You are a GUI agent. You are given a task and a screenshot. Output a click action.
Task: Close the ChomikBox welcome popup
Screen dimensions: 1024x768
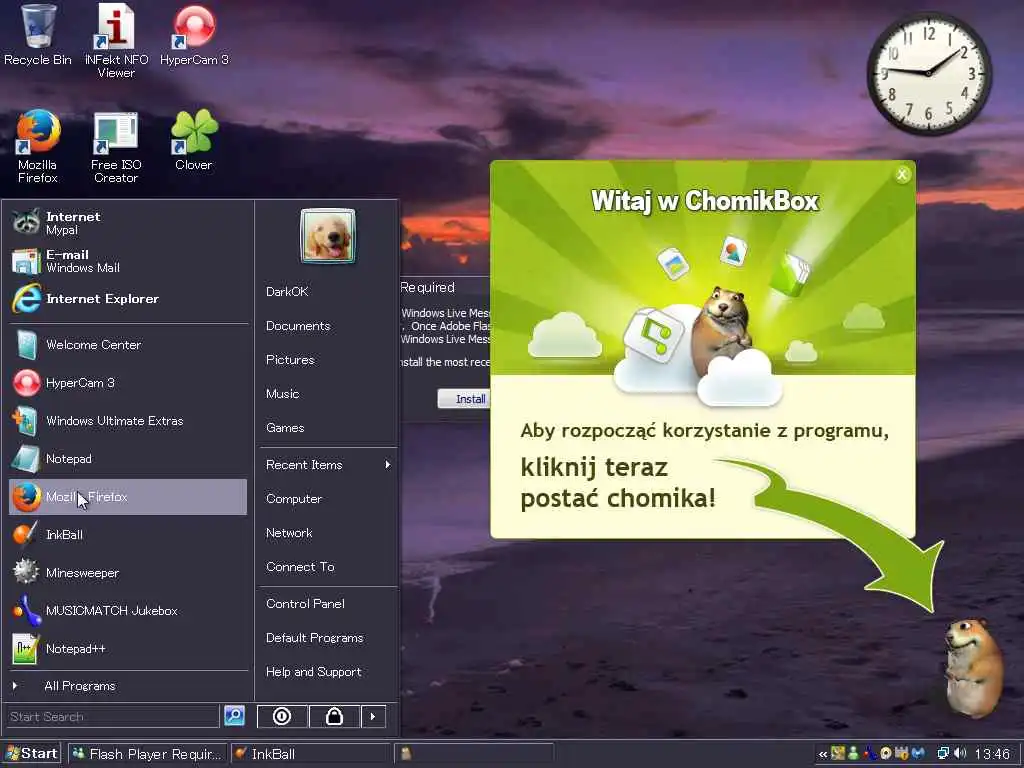click(902, 174)
